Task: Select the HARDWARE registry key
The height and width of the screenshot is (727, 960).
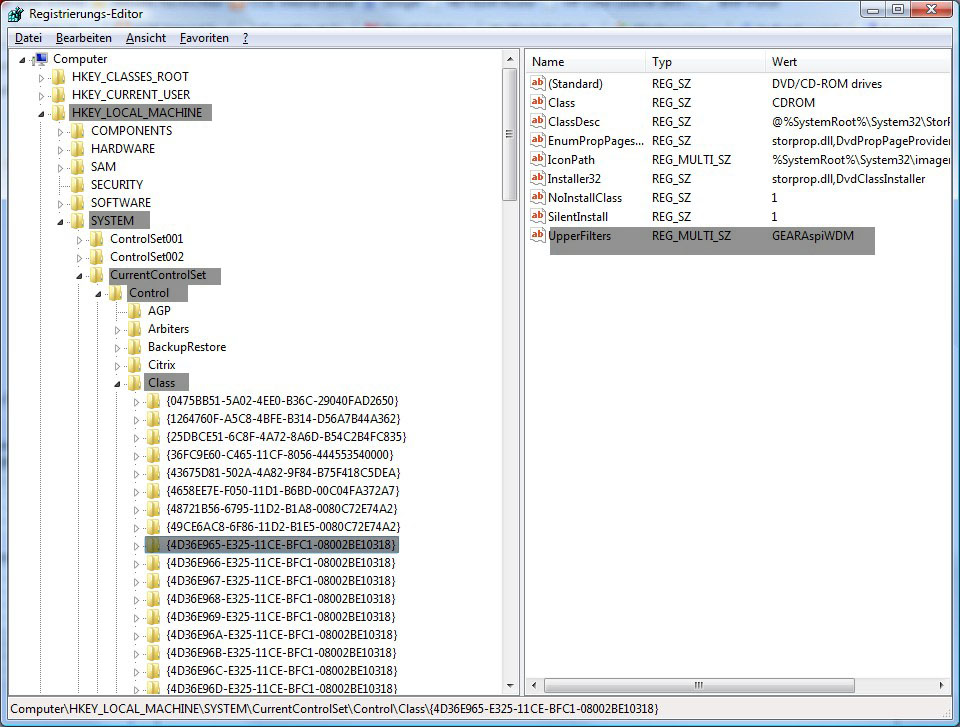Action: coord(122,149)
